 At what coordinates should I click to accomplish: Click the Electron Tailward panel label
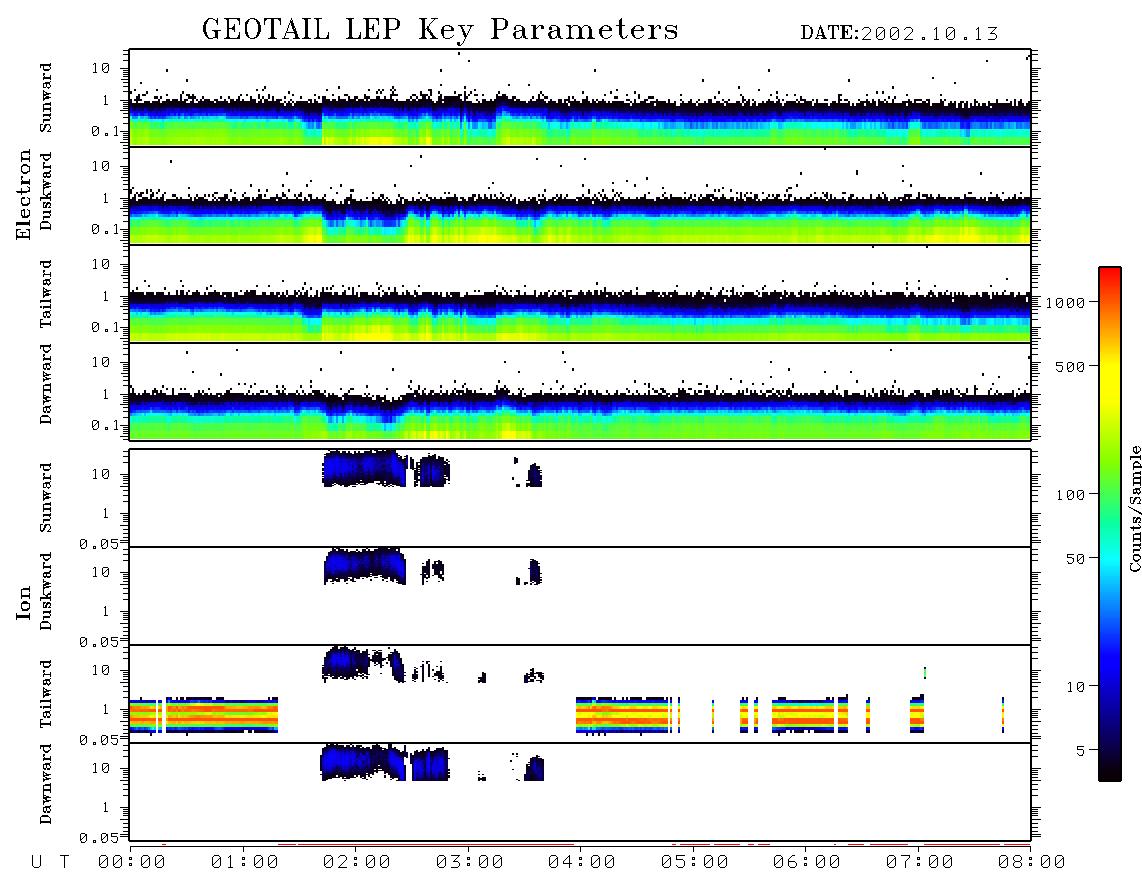point(46,293)
